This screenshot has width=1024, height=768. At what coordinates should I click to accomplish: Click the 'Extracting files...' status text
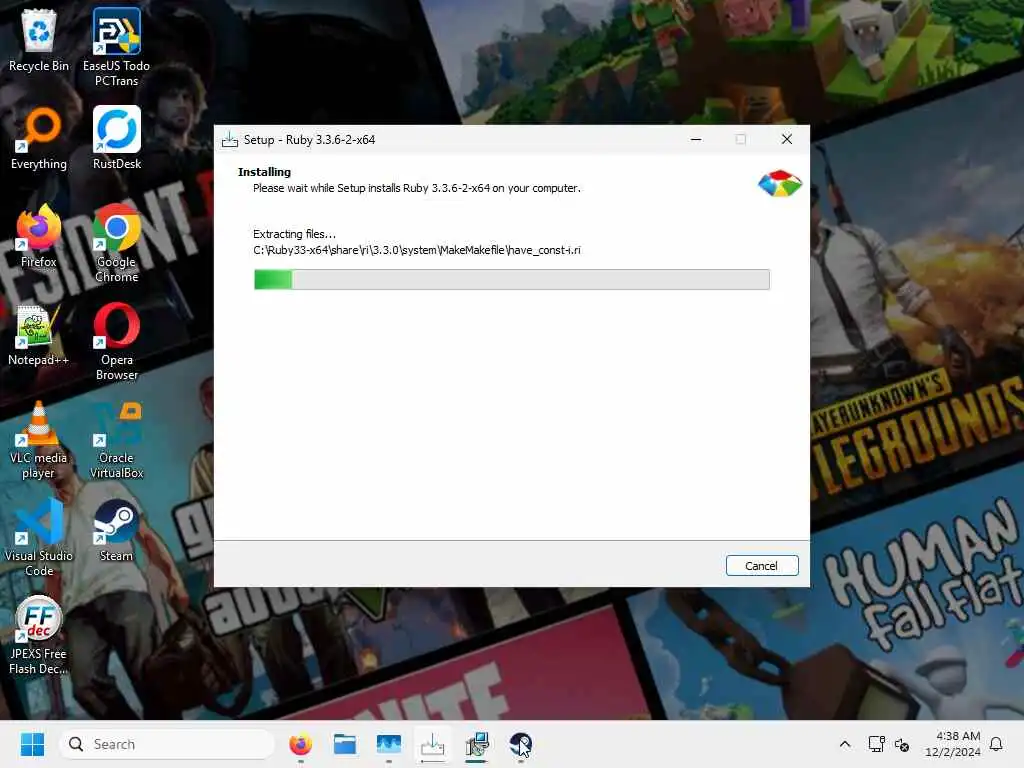coord(294,234)
